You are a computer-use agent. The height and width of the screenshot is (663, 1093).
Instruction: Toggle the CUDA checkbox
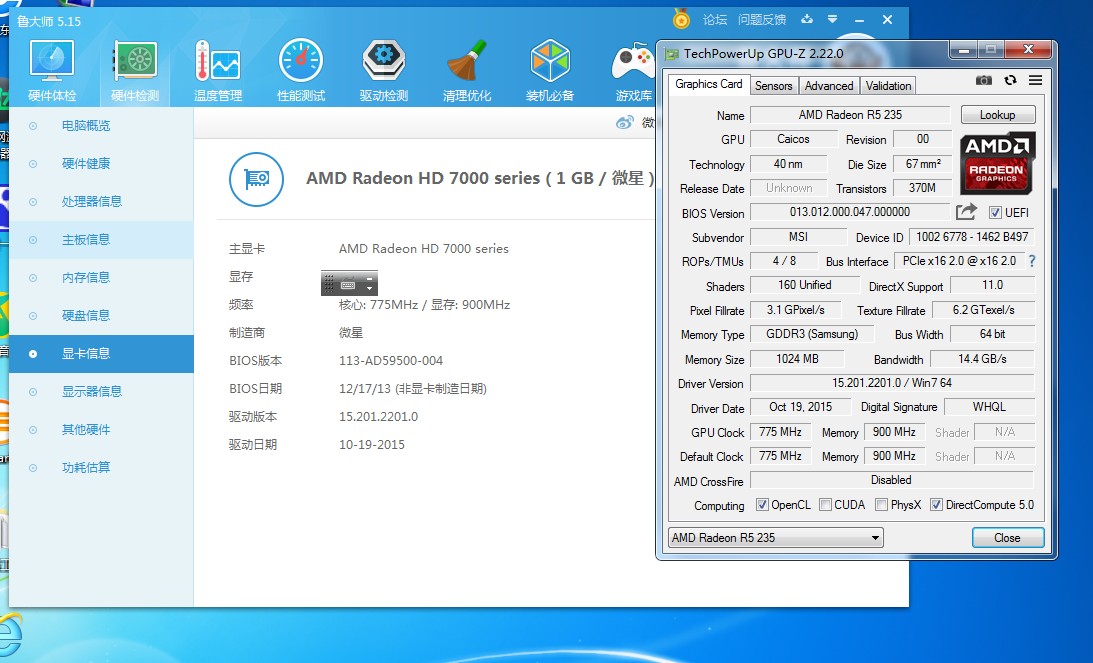(x=825, y=505)
